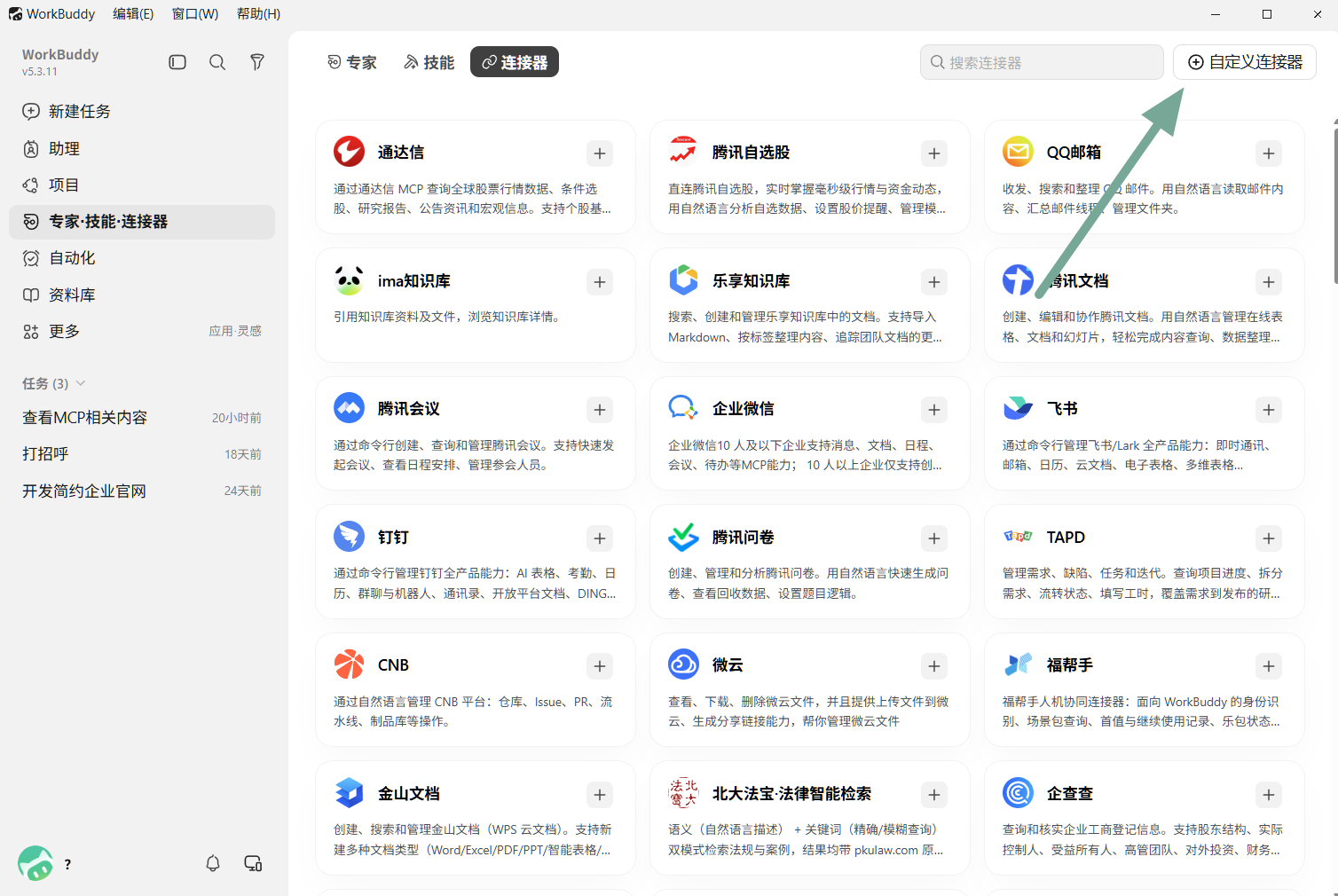Open the 窗口(W) menu

195,14
